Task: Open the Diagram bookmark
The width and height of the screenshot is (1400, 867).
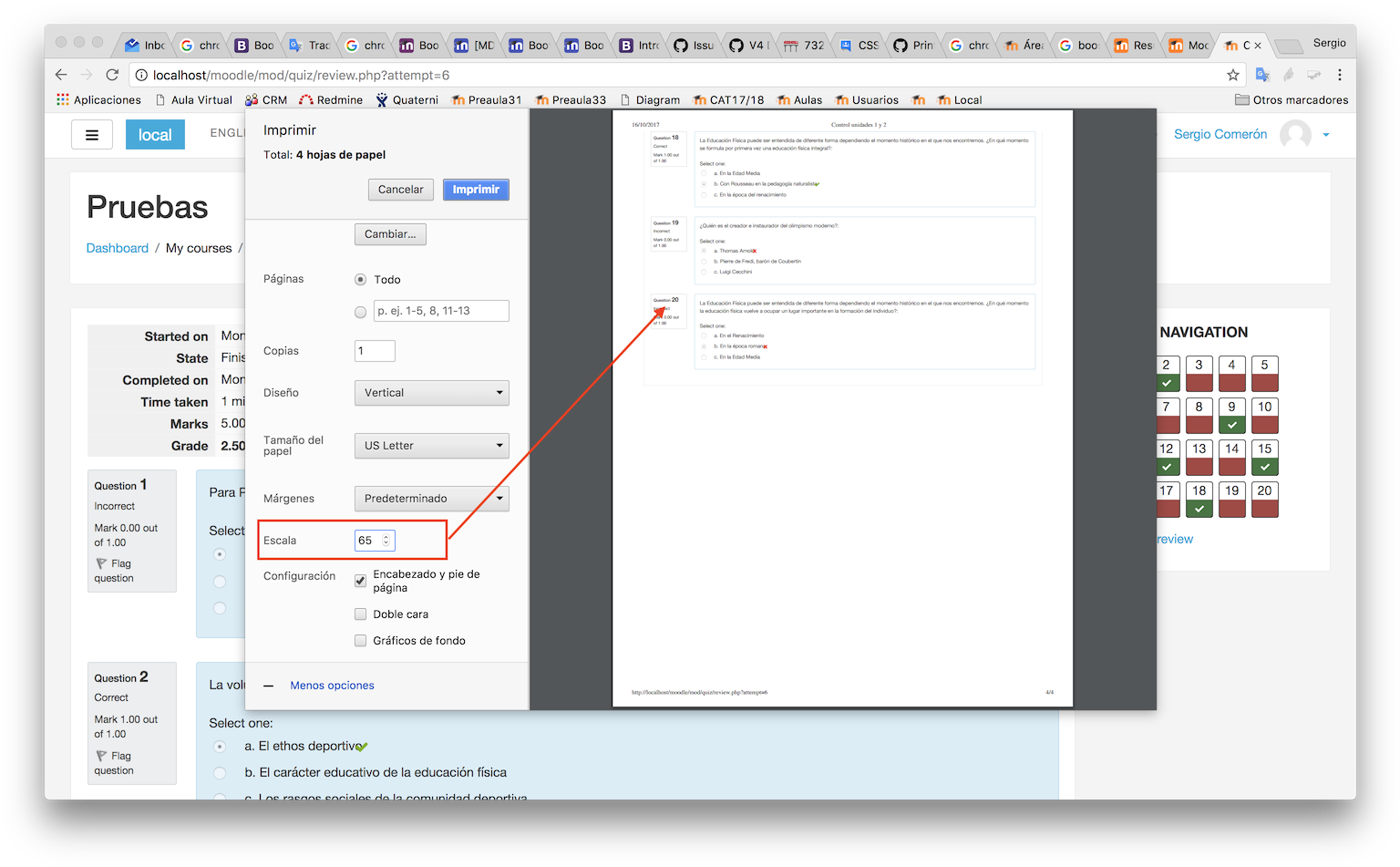Action: (x=650, y=100)
